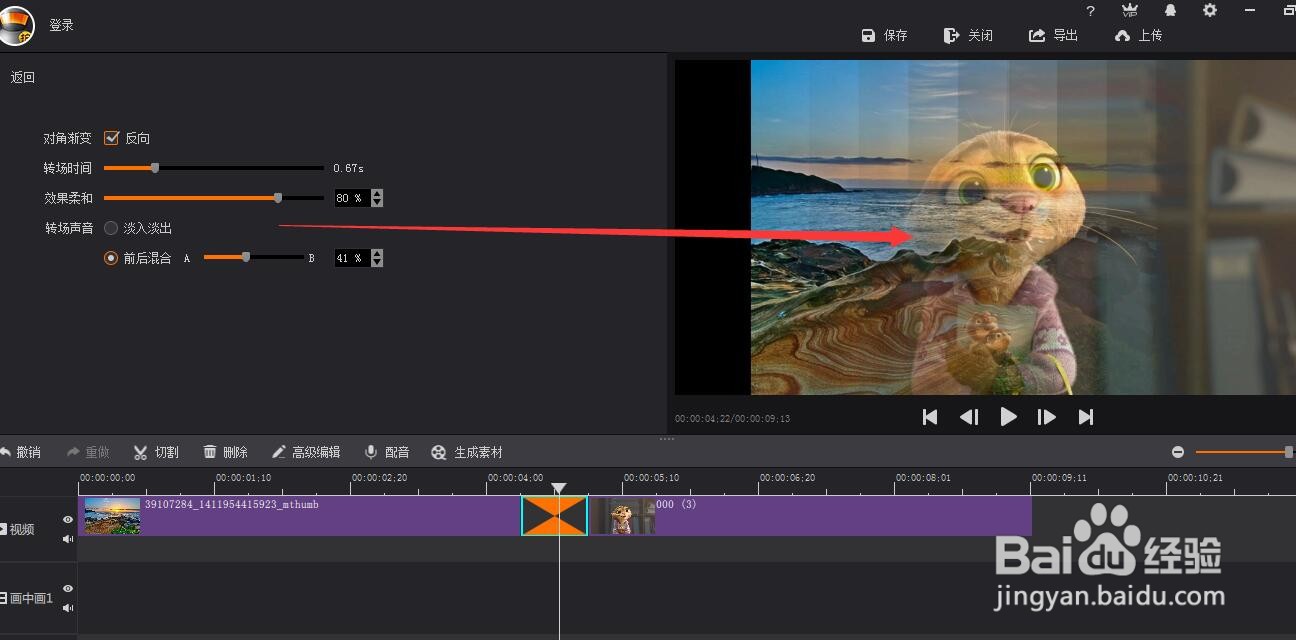The width and height of the screenshot is (1296, 640).
Task: Open the settings gear icon
Action: pyautogui.click(x=1210, y=10)
